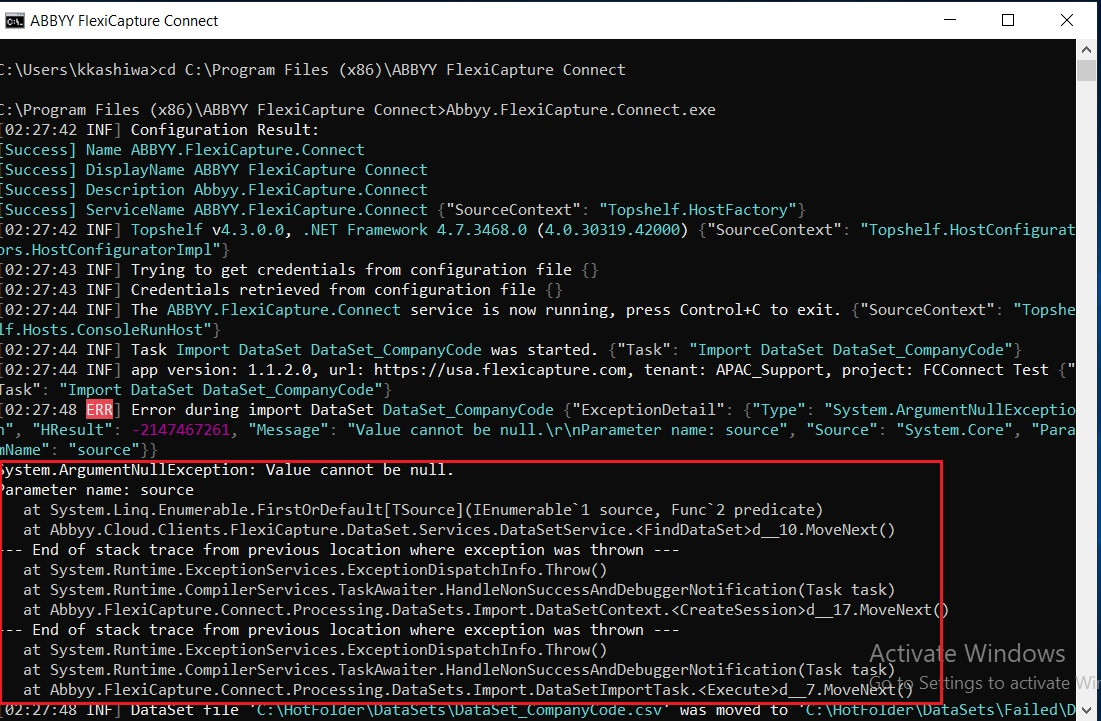The image size is (1101, 721).
Task: Click the 'Configuration Result:' log line
Action: (225, 130)
